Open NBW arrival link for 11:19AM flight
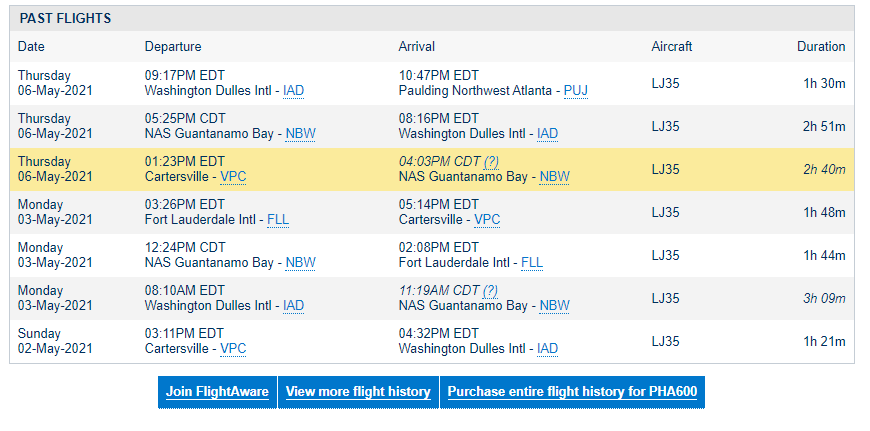The image size is (870, 431). (x=554, y=306)
